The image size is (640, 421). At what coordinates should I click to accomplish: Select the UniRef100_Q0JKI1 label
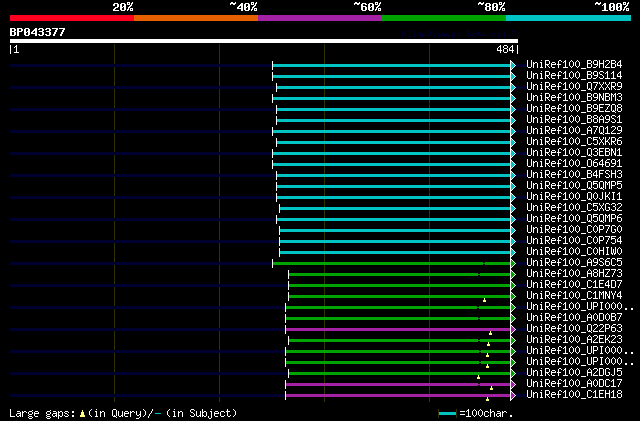(x=574, y=197)
